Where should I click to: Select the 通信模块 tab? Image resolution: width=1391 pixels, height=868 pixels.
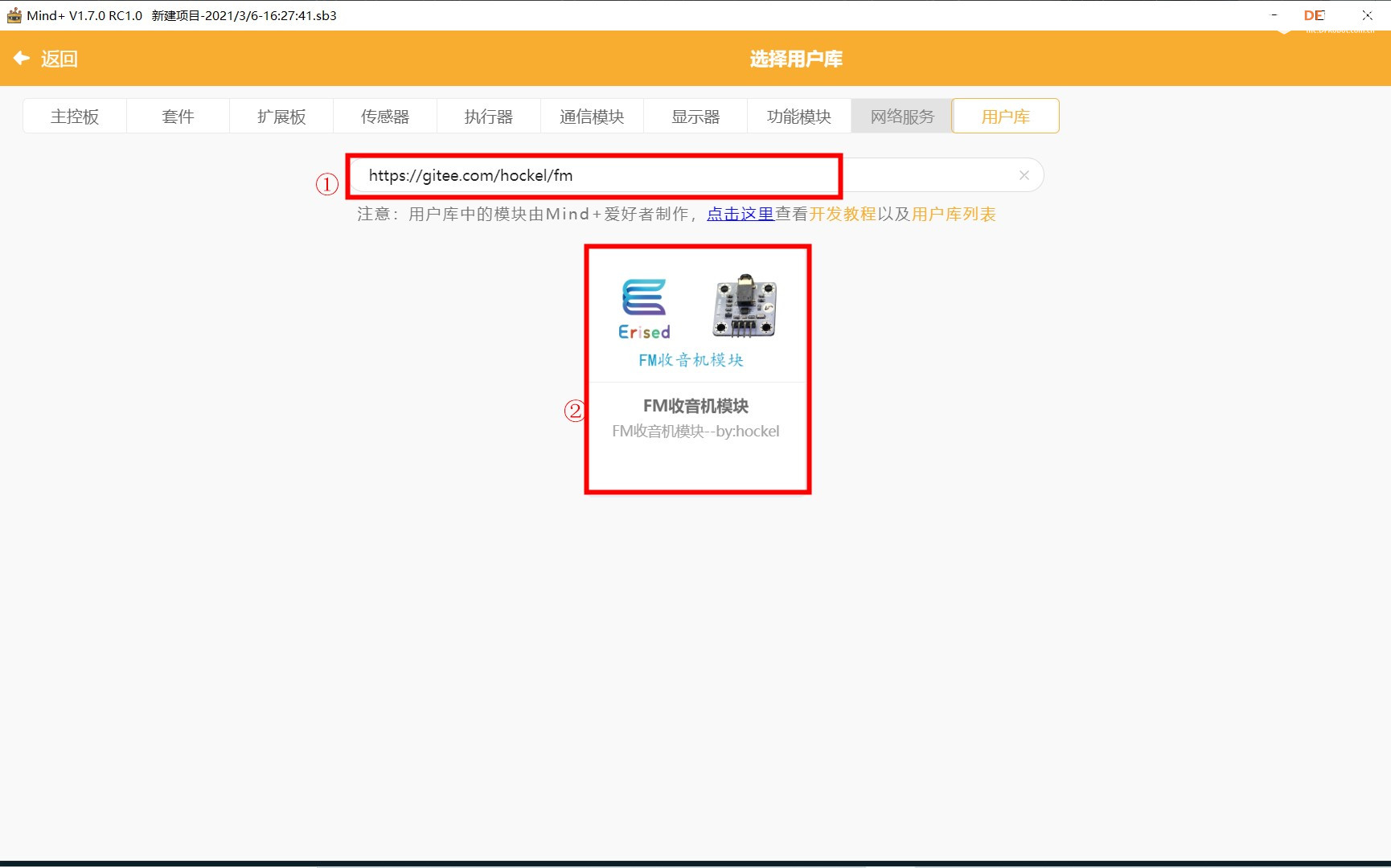tap(592, 117)
